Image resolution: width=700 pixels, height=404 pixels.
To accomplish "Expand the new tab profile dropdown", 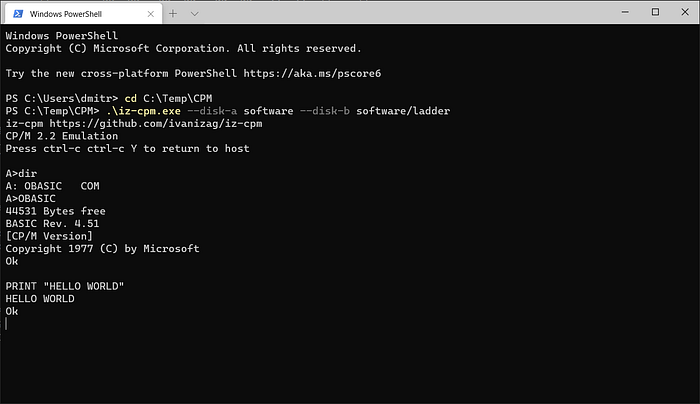I will coord(194,12).
